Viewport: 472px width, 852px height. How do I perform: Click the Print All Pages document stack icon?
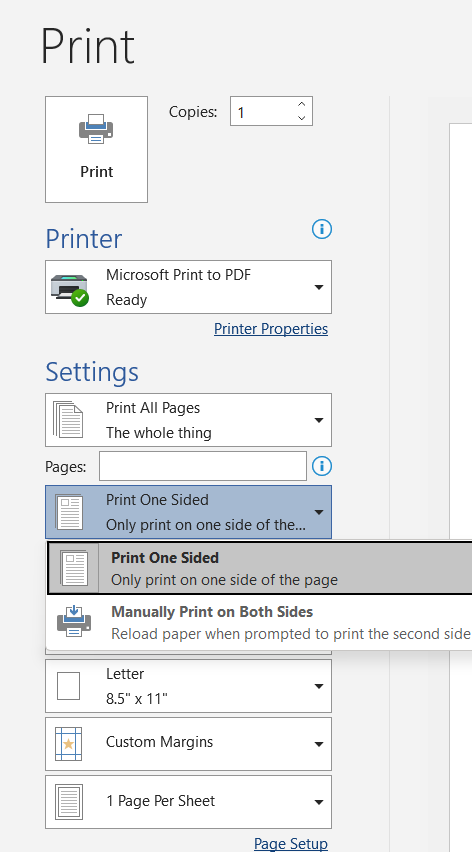tap(68, 419)
